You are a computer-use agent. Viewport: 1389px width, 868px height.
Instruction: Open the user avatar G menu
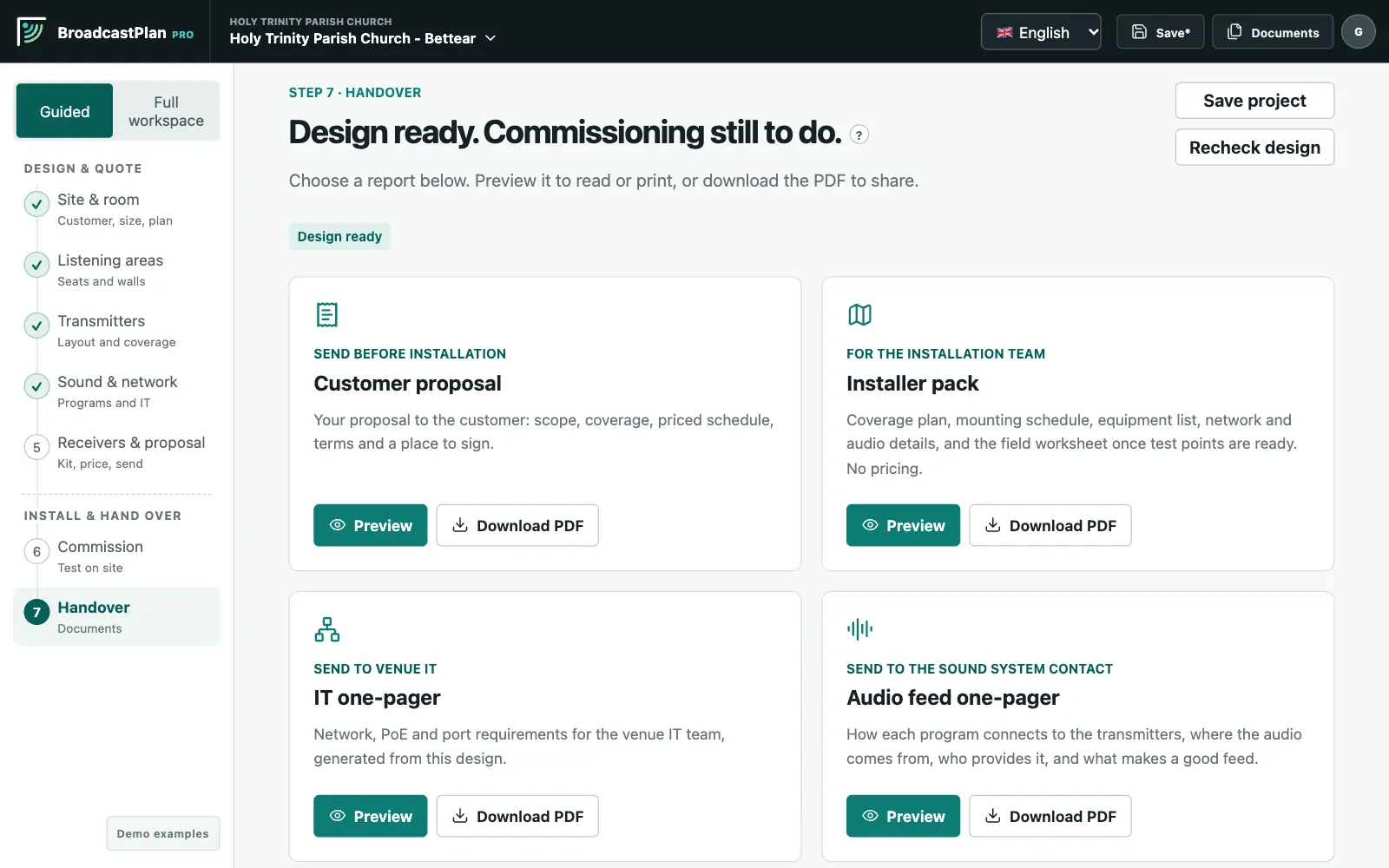1358,32
